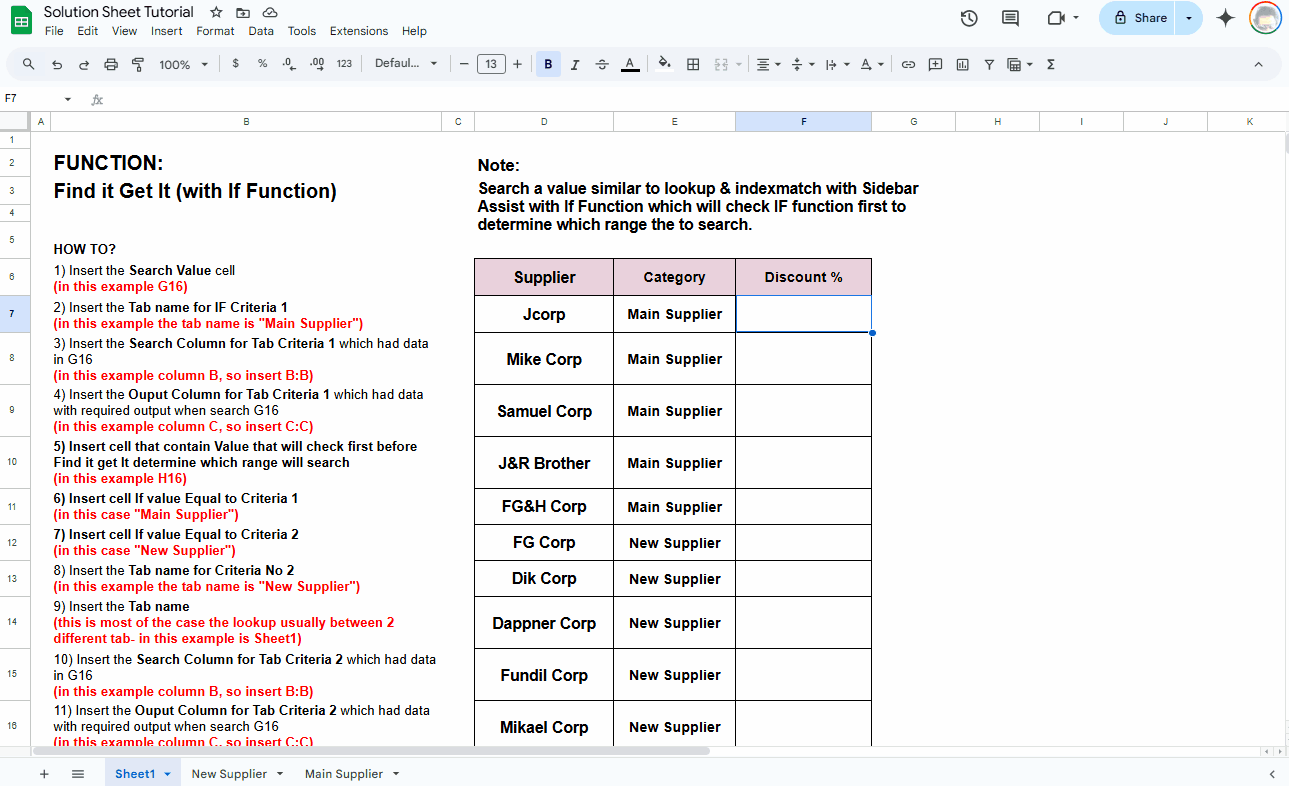
Task: Insert a link
Action: 908,64
